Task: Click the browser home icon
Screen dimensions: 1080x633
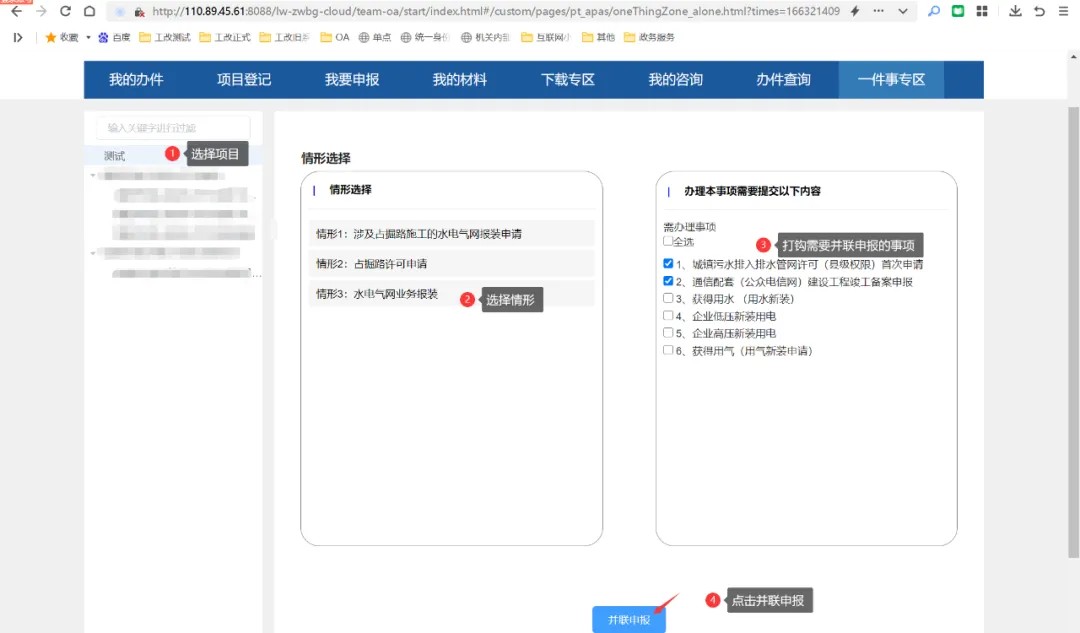Action: pos(89,11)
